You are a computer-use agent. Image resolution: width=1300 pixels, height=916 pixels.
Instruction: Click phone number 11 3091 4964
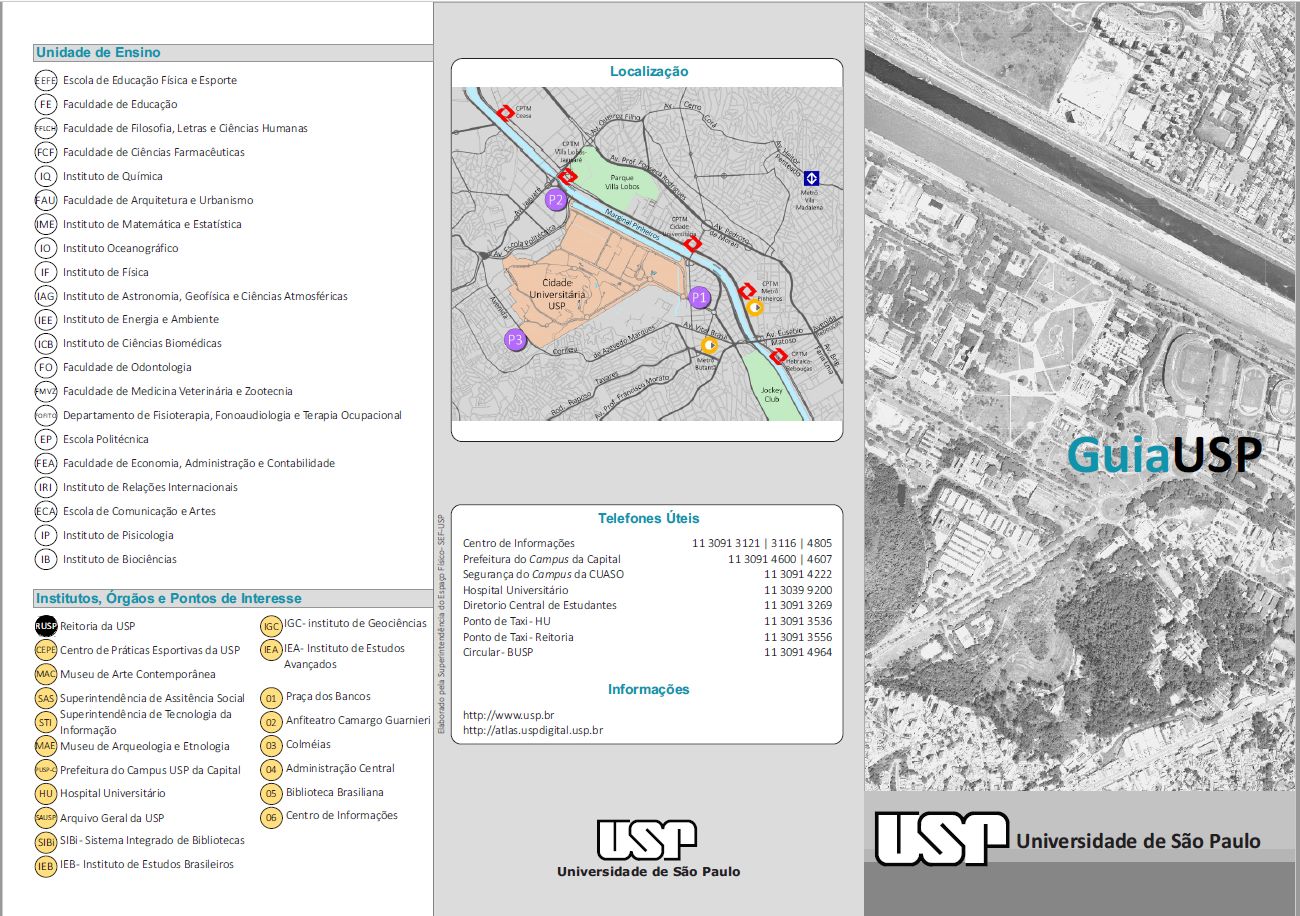tap(798, 652)
